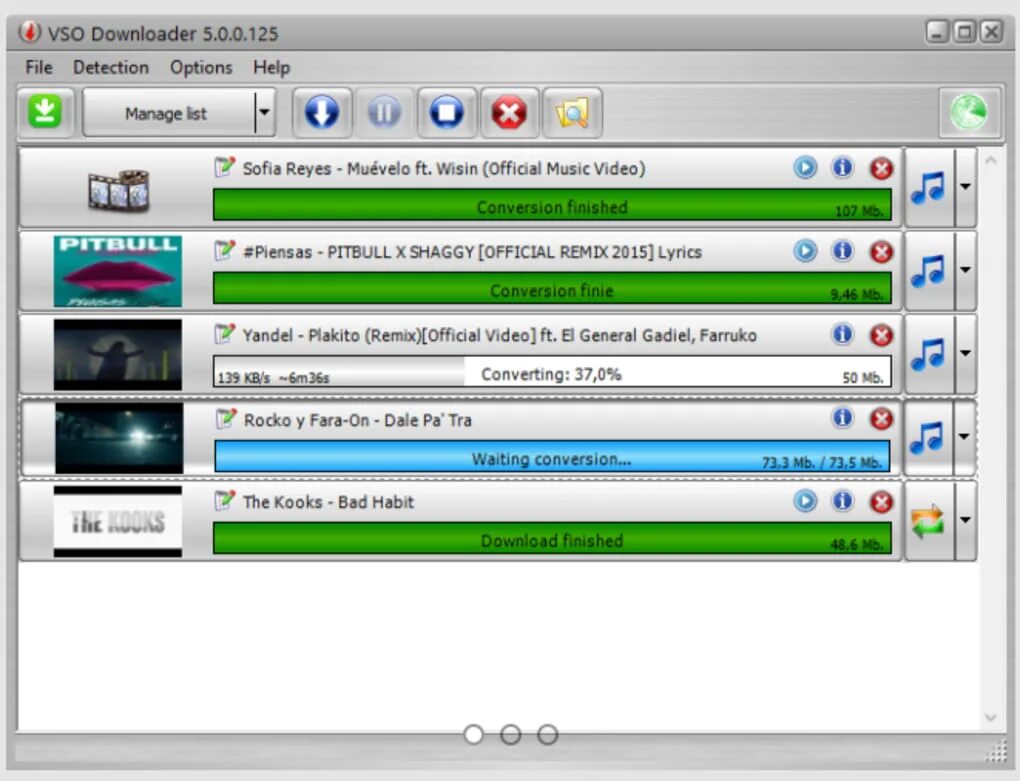Image resolution: width=1020 pixels, height=781 pixels.
Task: Remove The Kooks - Bad Habit item
Action: tap(881, 502)
